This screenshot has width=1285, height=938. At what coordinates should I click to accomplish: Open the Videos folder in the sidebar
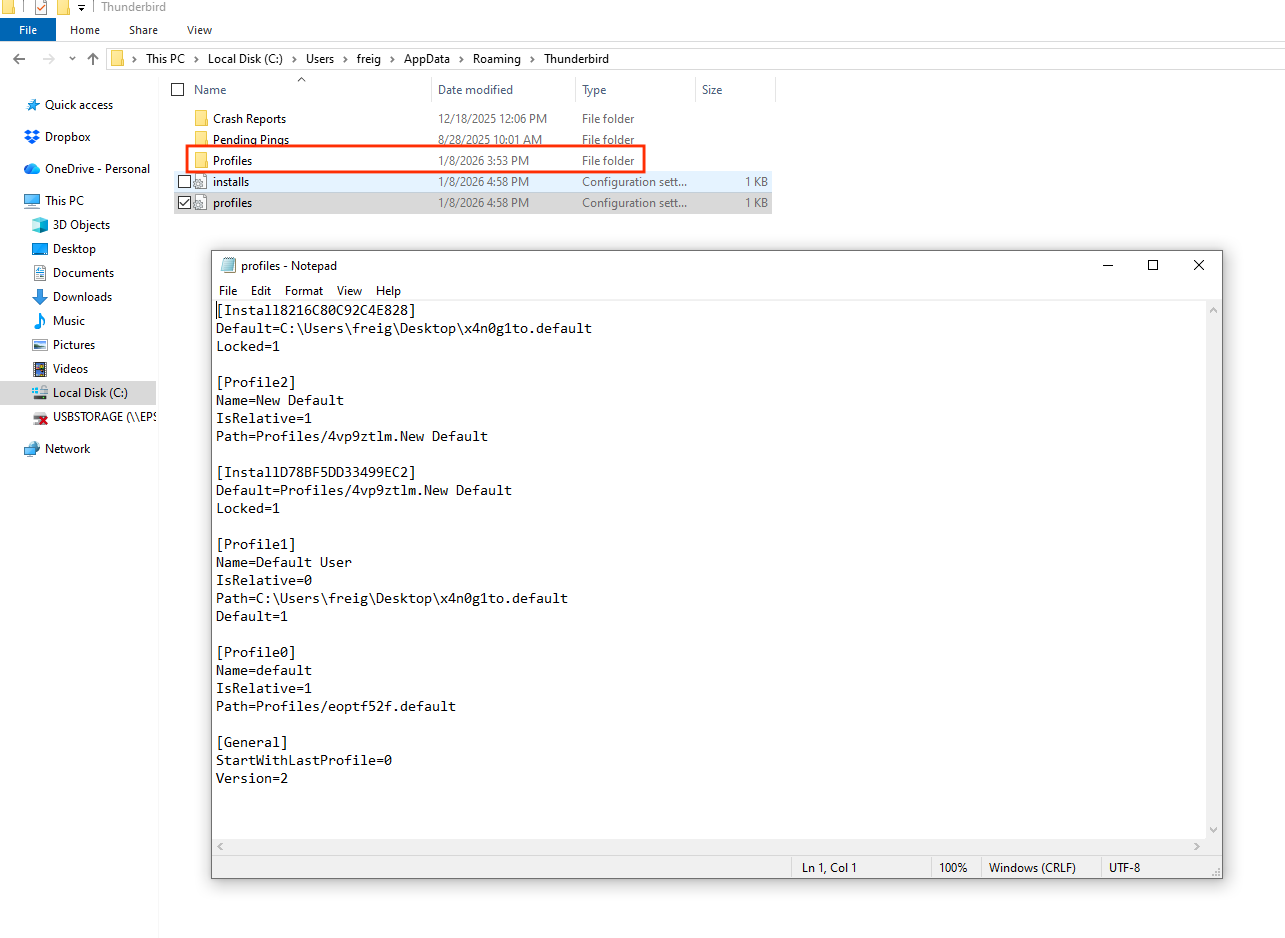tap(70, 369)
